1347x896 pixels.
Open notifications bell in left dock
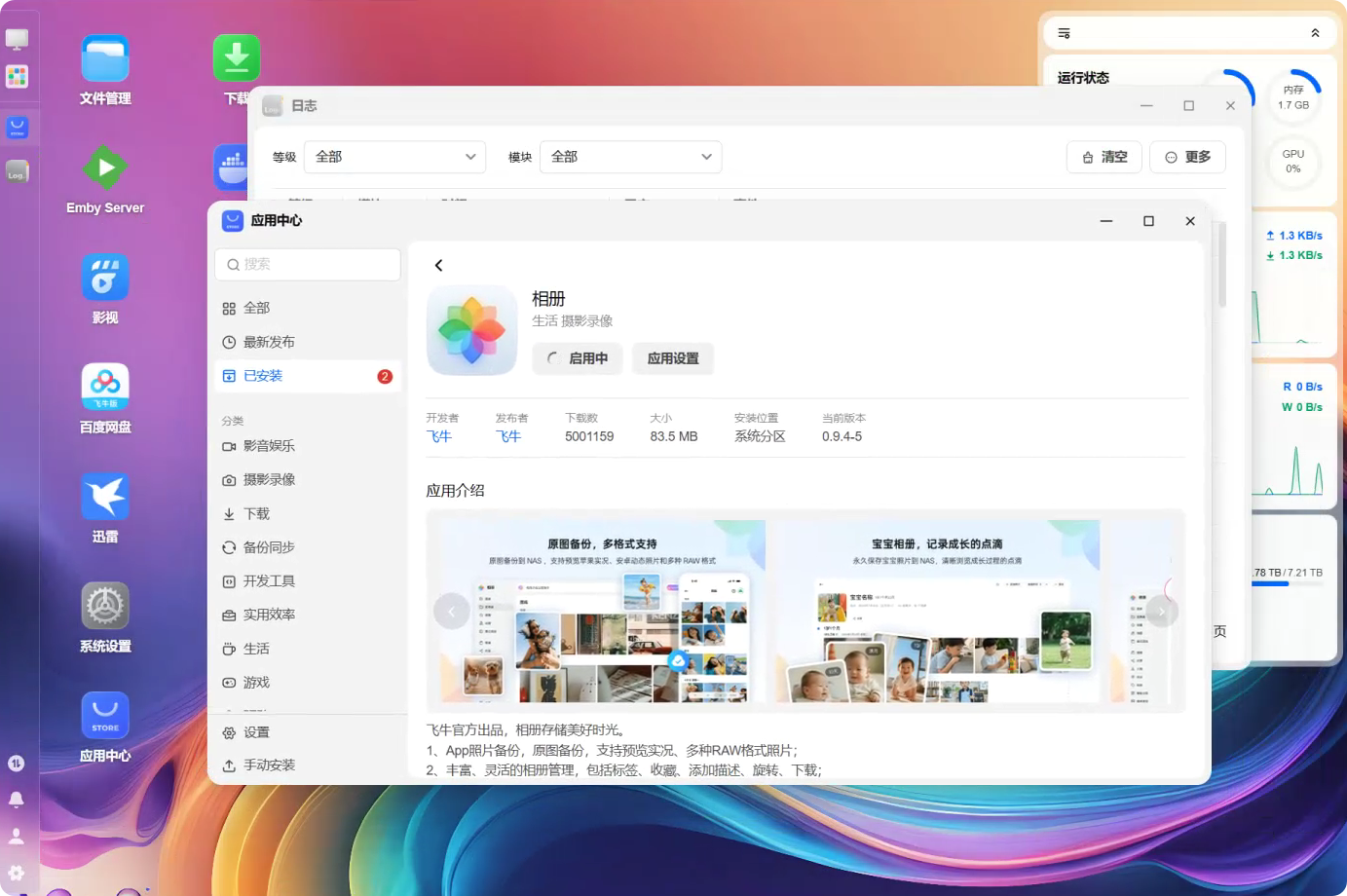(x=17, y=800)
